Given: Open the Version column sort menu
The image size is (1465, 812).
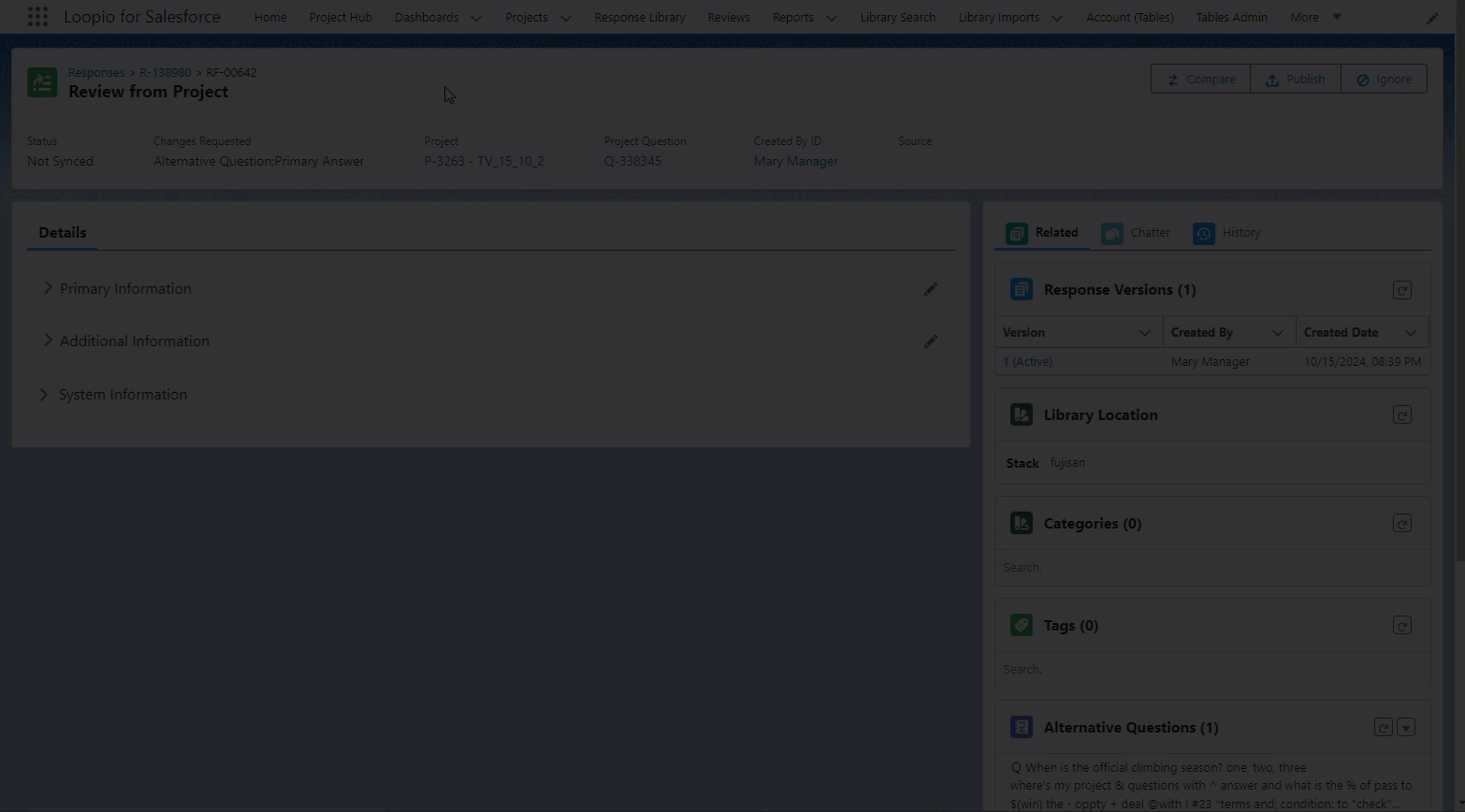Looking at the screenshot, I should click(1144, 333).
